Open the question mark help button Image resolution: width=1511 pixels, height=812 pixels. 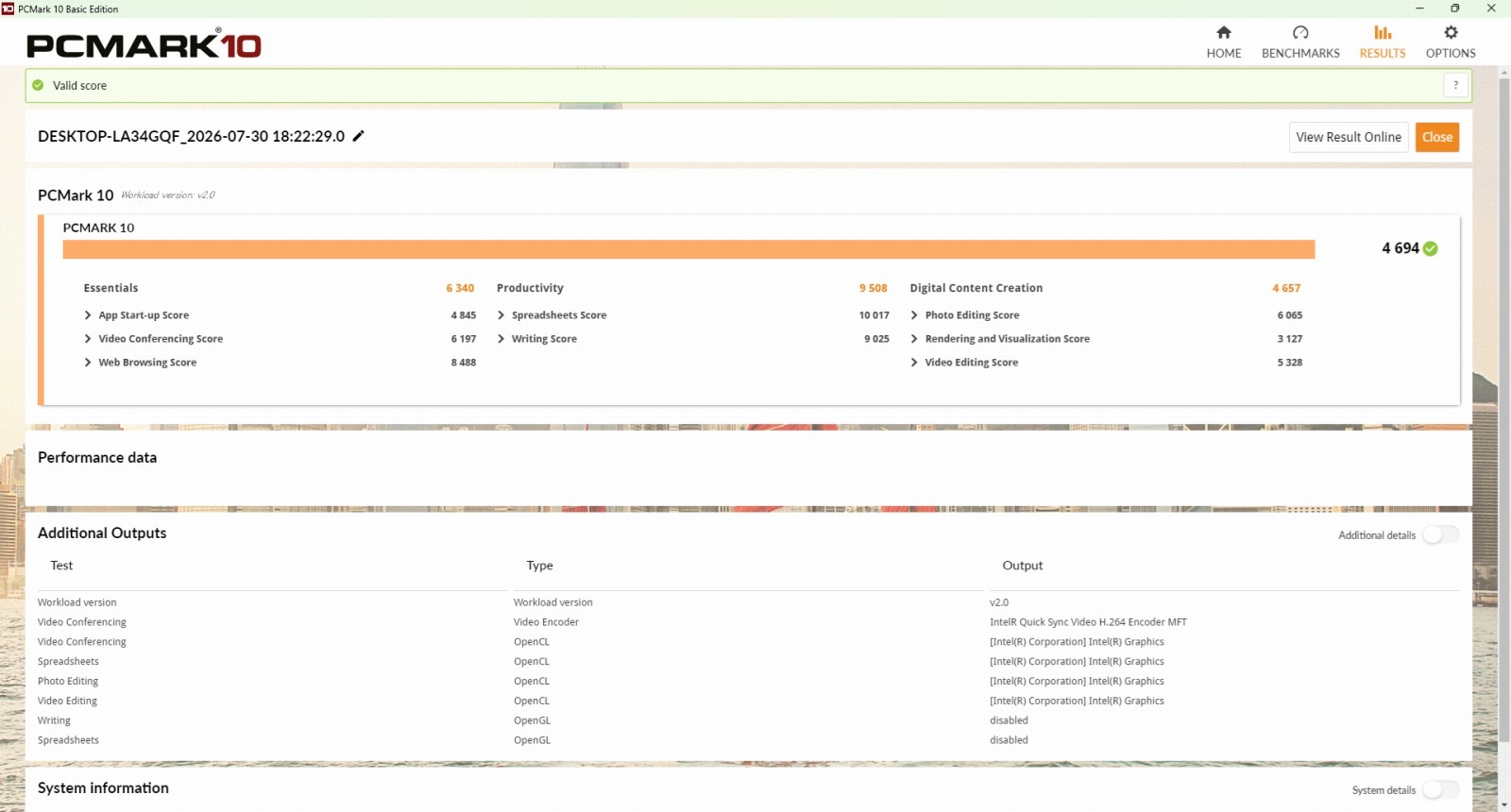(x=1455, y=85)
